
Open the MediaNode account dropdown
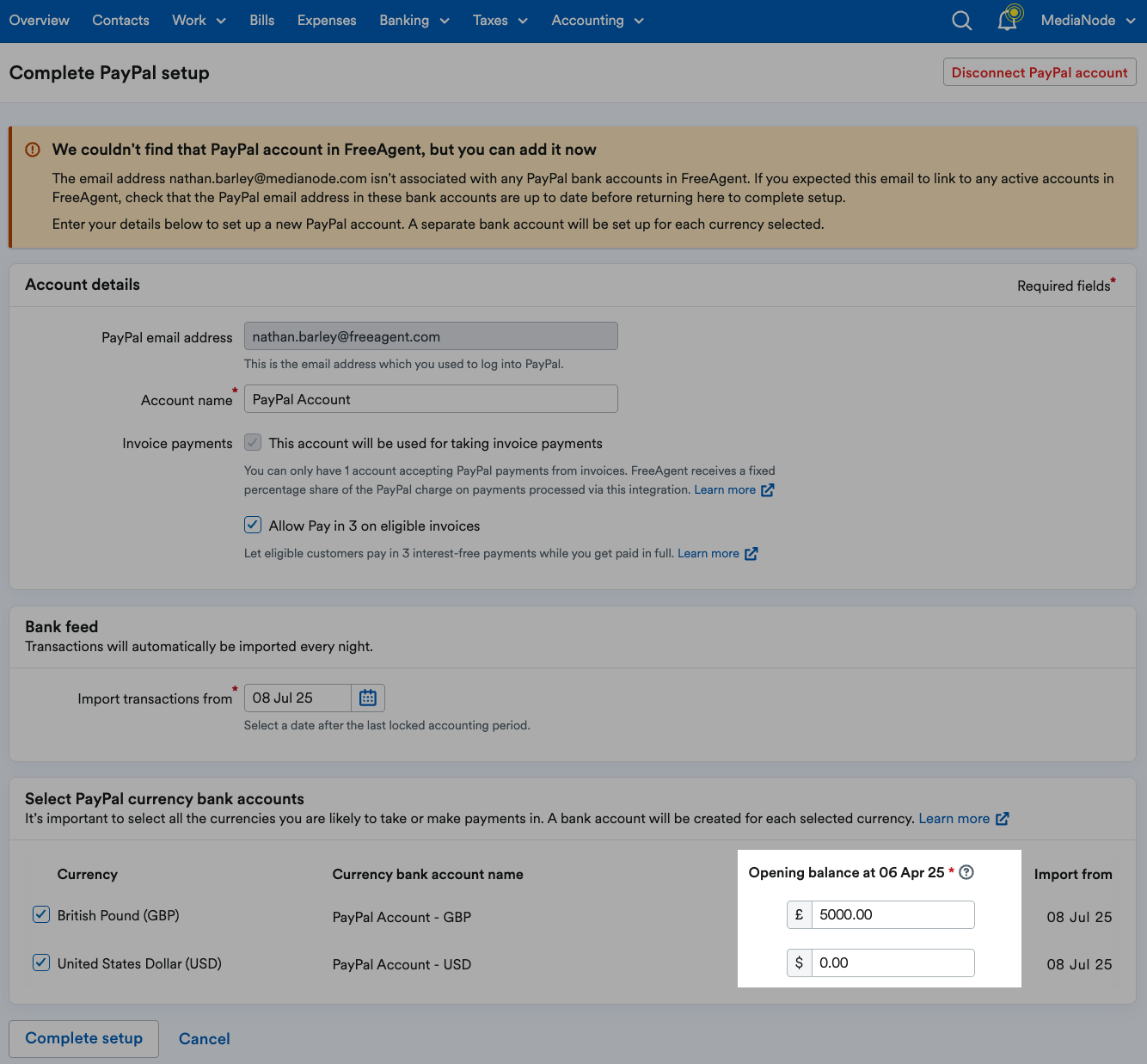coord(1088,21)
